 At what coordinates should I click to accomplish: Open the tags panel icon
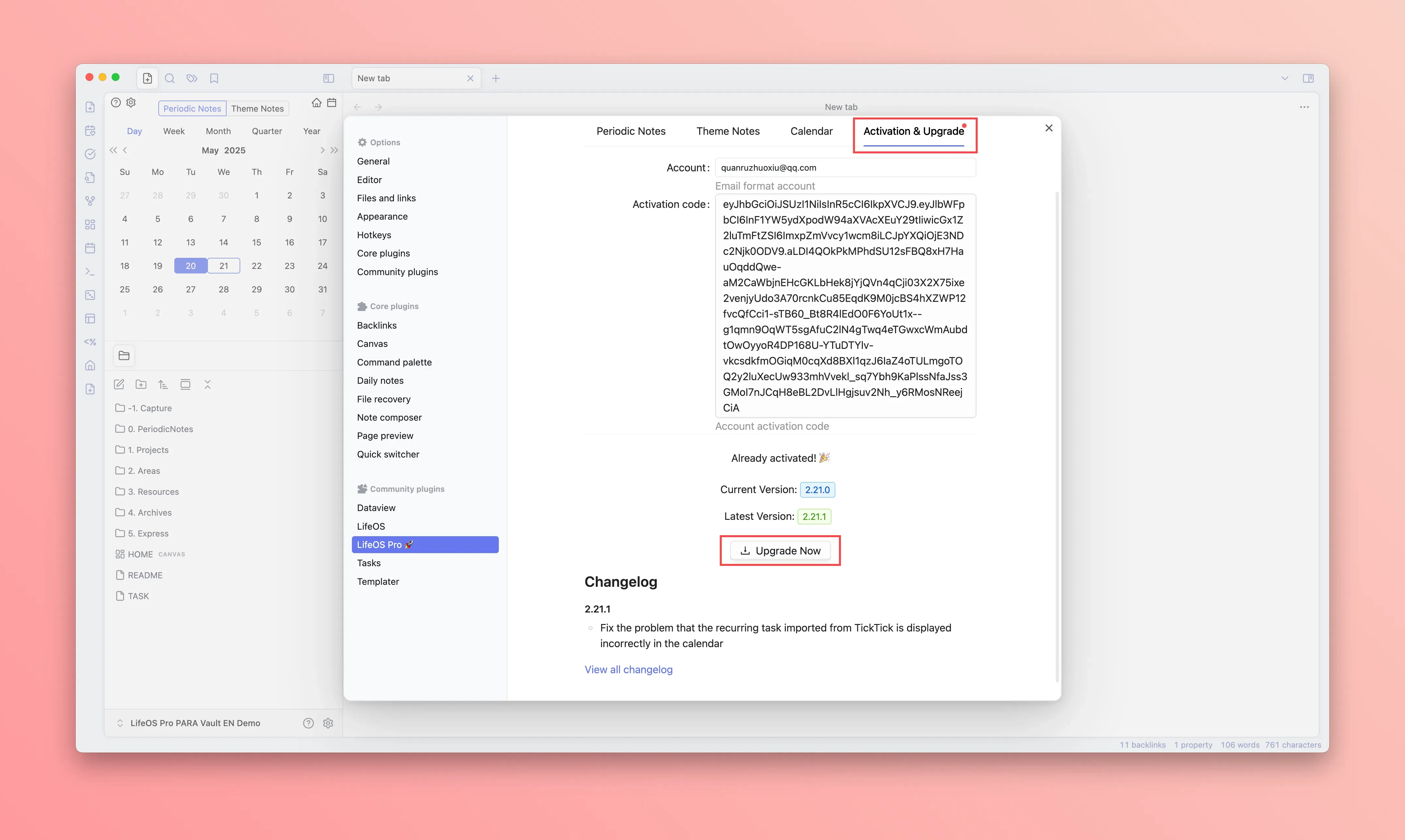click(192, 78)
